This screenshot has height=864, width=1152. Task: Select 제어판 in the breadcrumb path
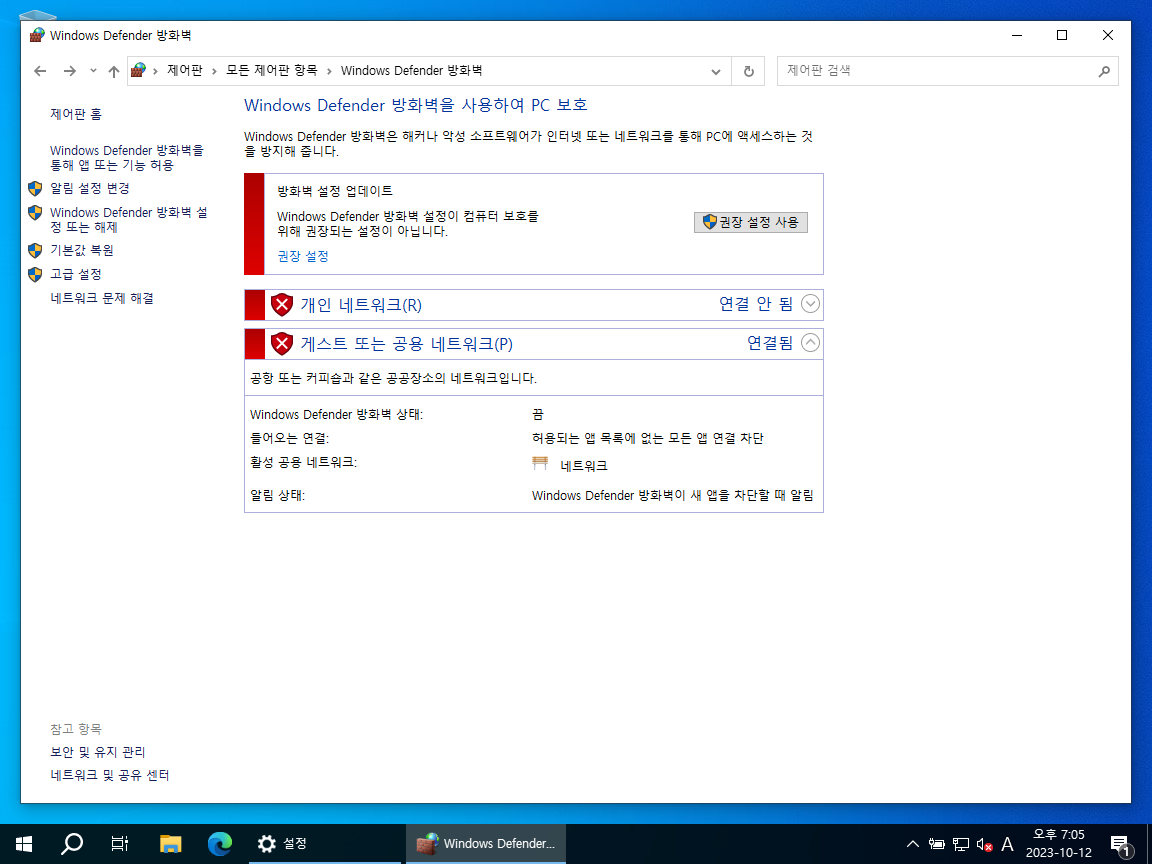pos(184,71)
